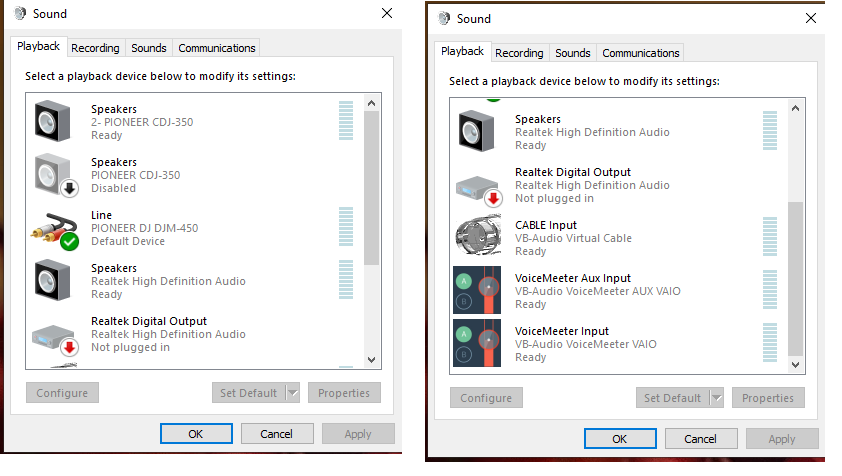Viewport: 842px width, 476px height.
Task: Open Playback tab in right Sound window
Action: [462, 51]
